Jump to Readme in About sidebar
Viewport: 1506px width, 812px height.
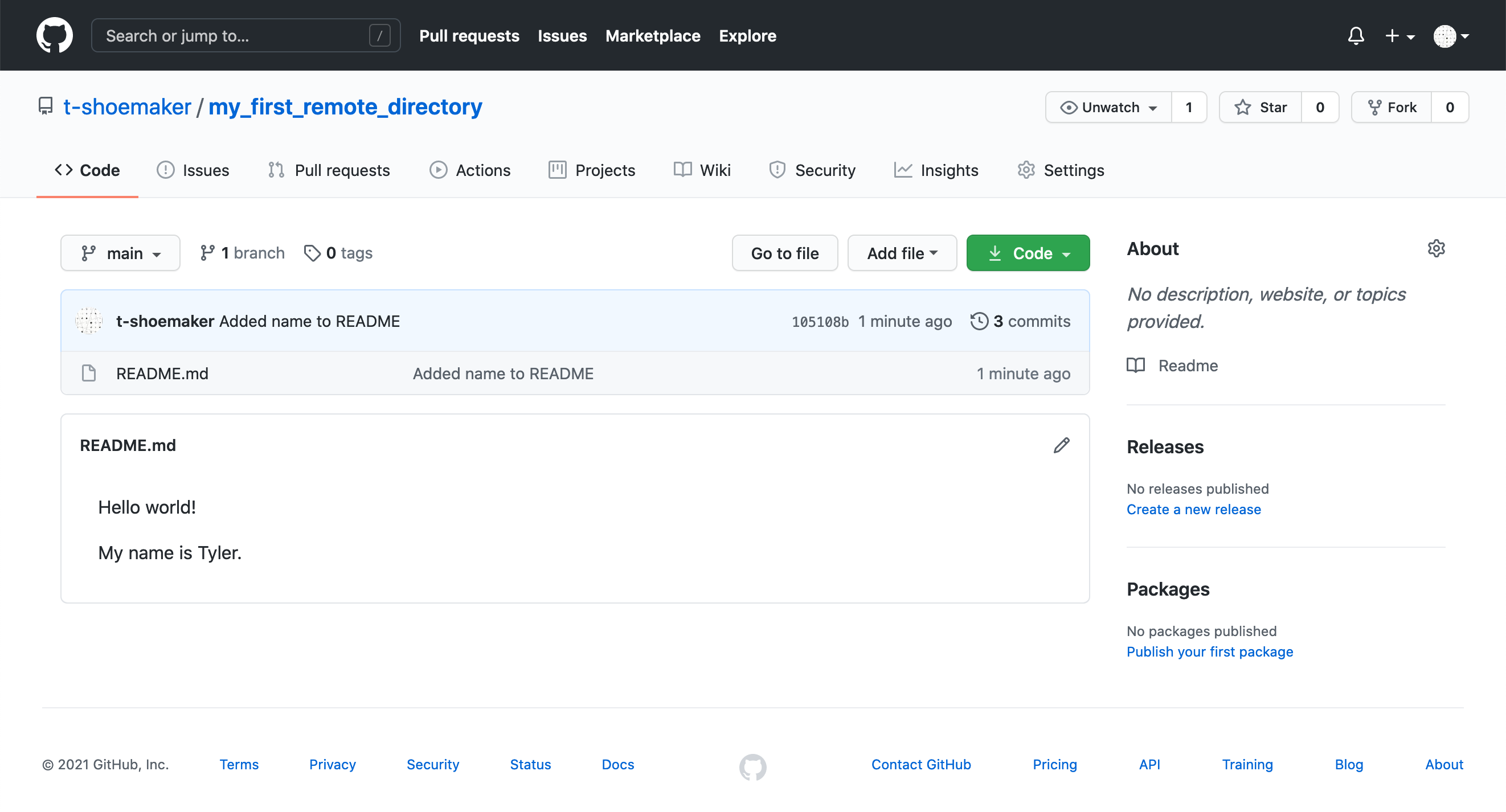click(x=1173, y=366)
